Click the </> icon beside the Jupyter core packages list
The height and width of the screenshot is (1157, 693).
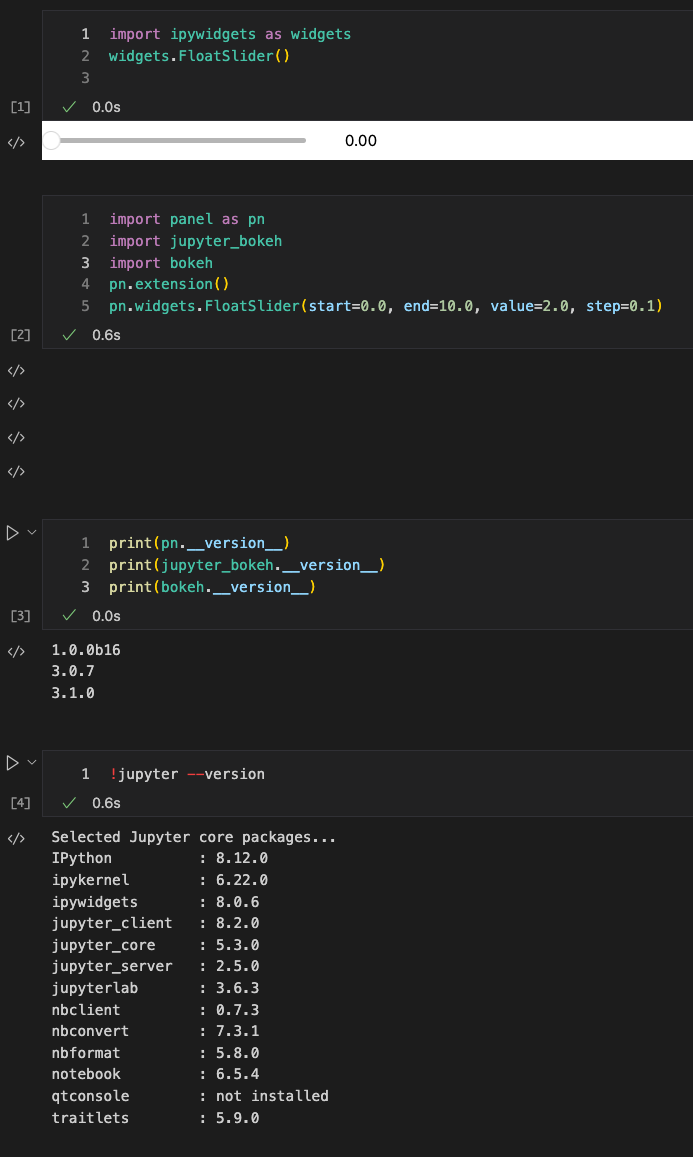click(18, 837)
